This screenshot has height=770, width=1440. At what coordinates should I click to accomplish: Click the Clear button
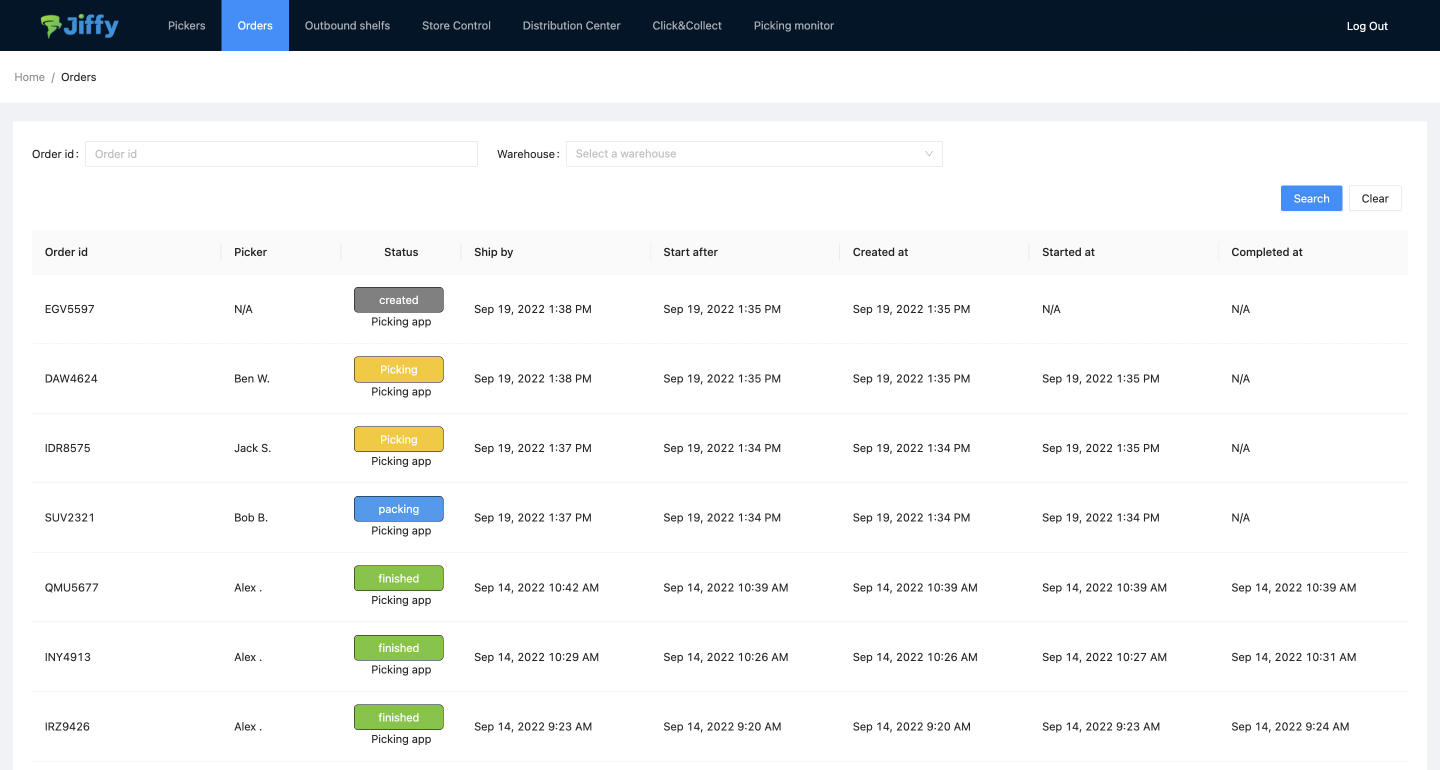1374,199
